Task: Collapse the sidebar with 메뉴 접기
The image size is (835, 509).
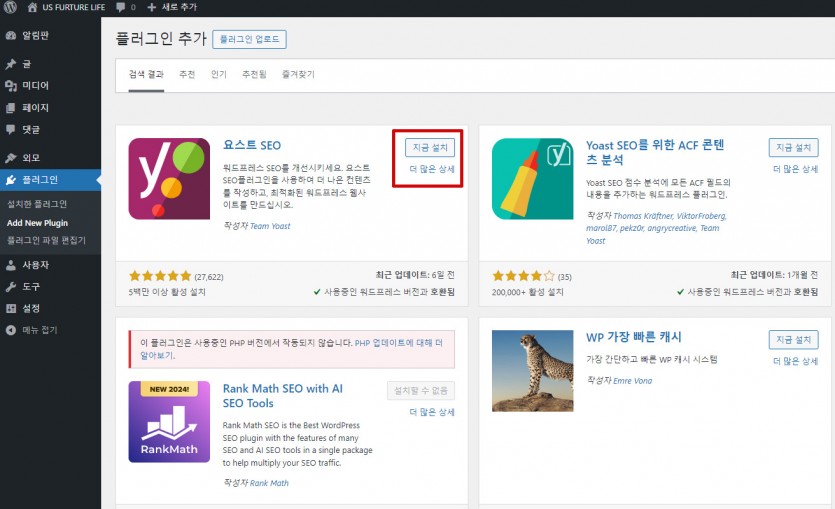Action: (39, 330)
